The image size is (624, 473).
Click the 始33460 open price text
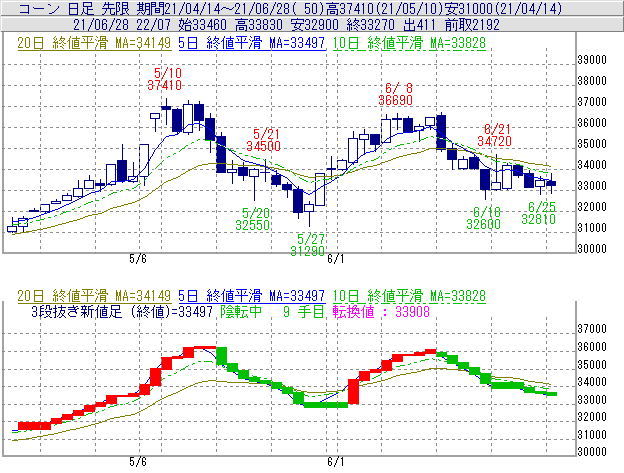203,25
